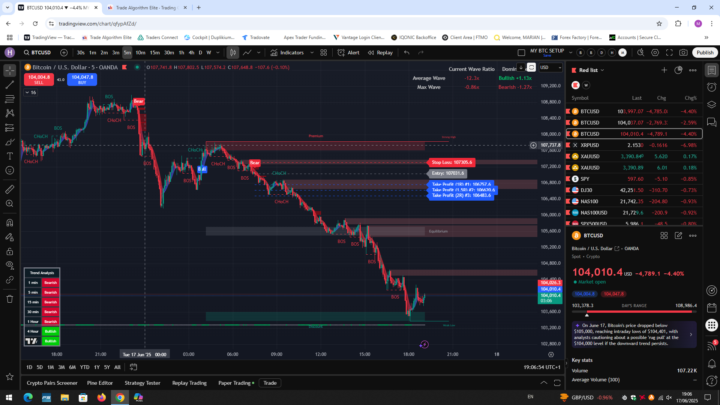
Task: Open quick search icon in top bar
Action: point(641,53)
